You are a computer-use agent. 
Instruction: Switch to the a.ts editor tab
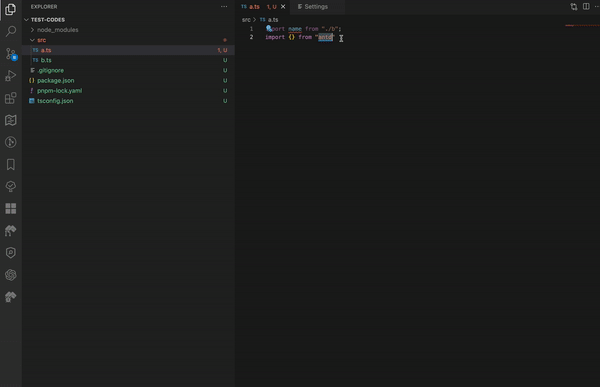coord(254,7)
